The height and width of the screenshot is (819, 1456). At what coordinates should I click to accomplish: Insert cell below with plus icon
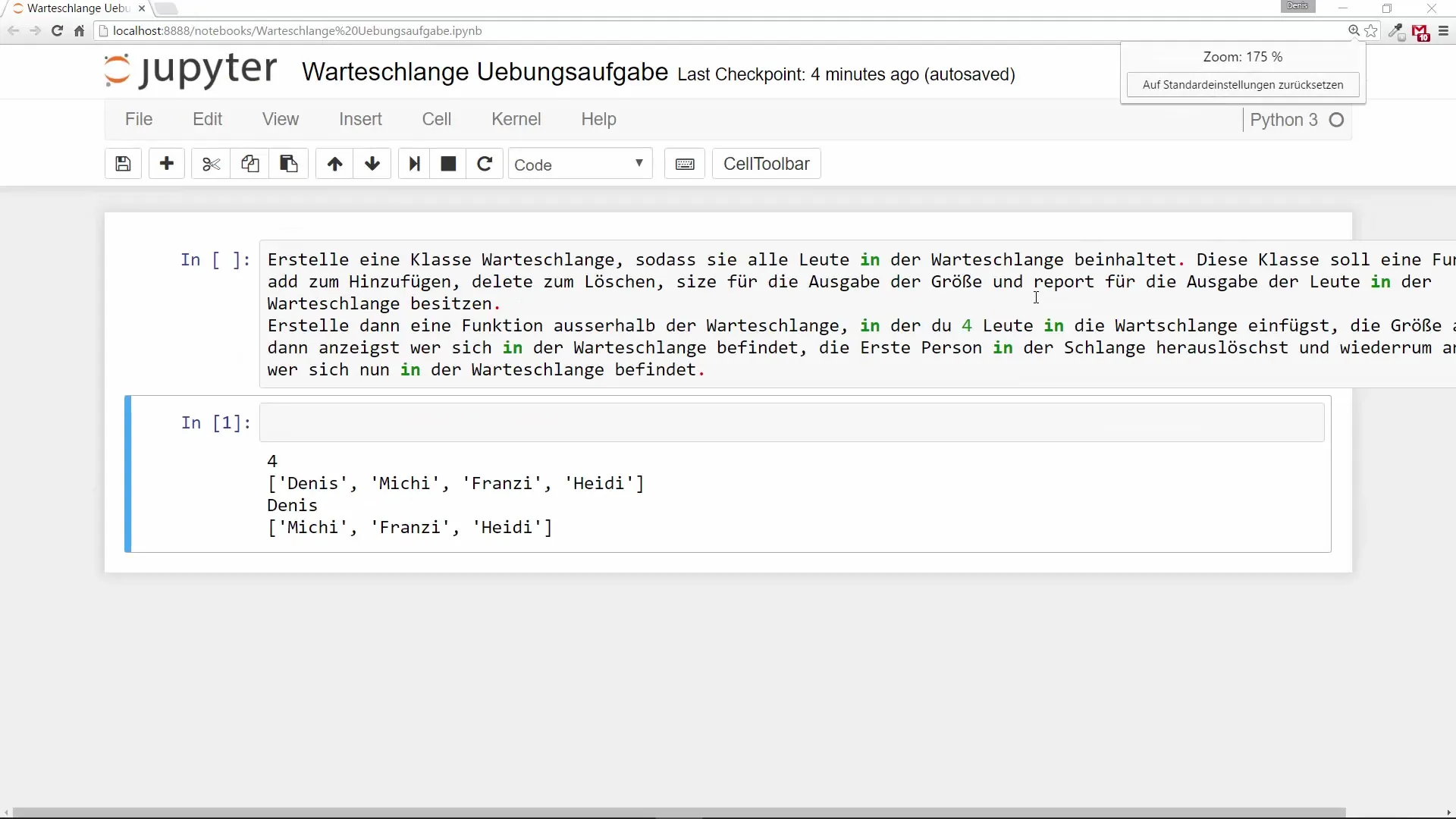point(167,164)
